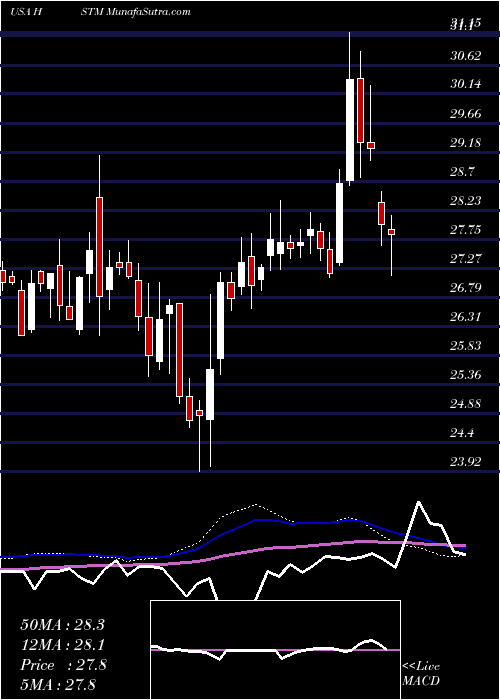Click the MACD inset chart panel

coord(275,650)
